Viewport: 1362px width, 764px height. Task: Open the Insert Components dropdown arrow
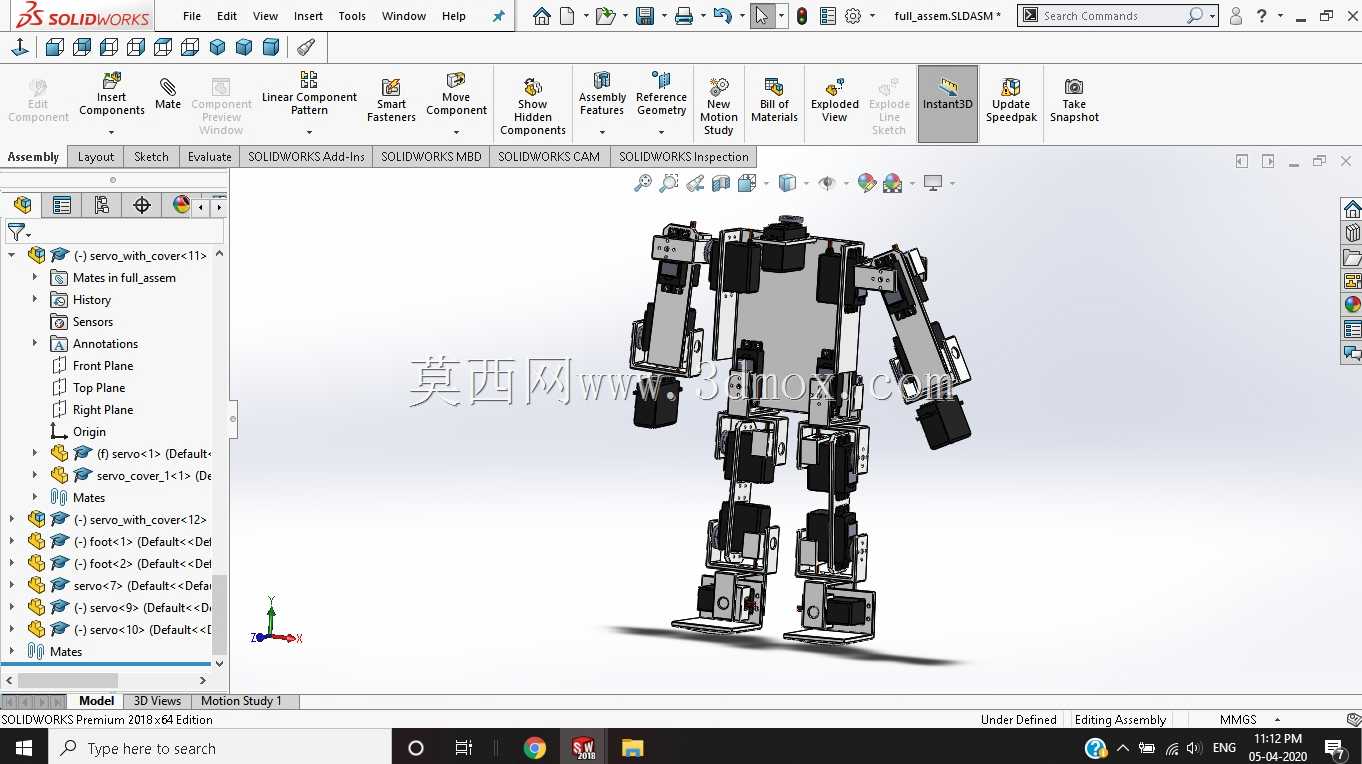[x=112, y=131]
